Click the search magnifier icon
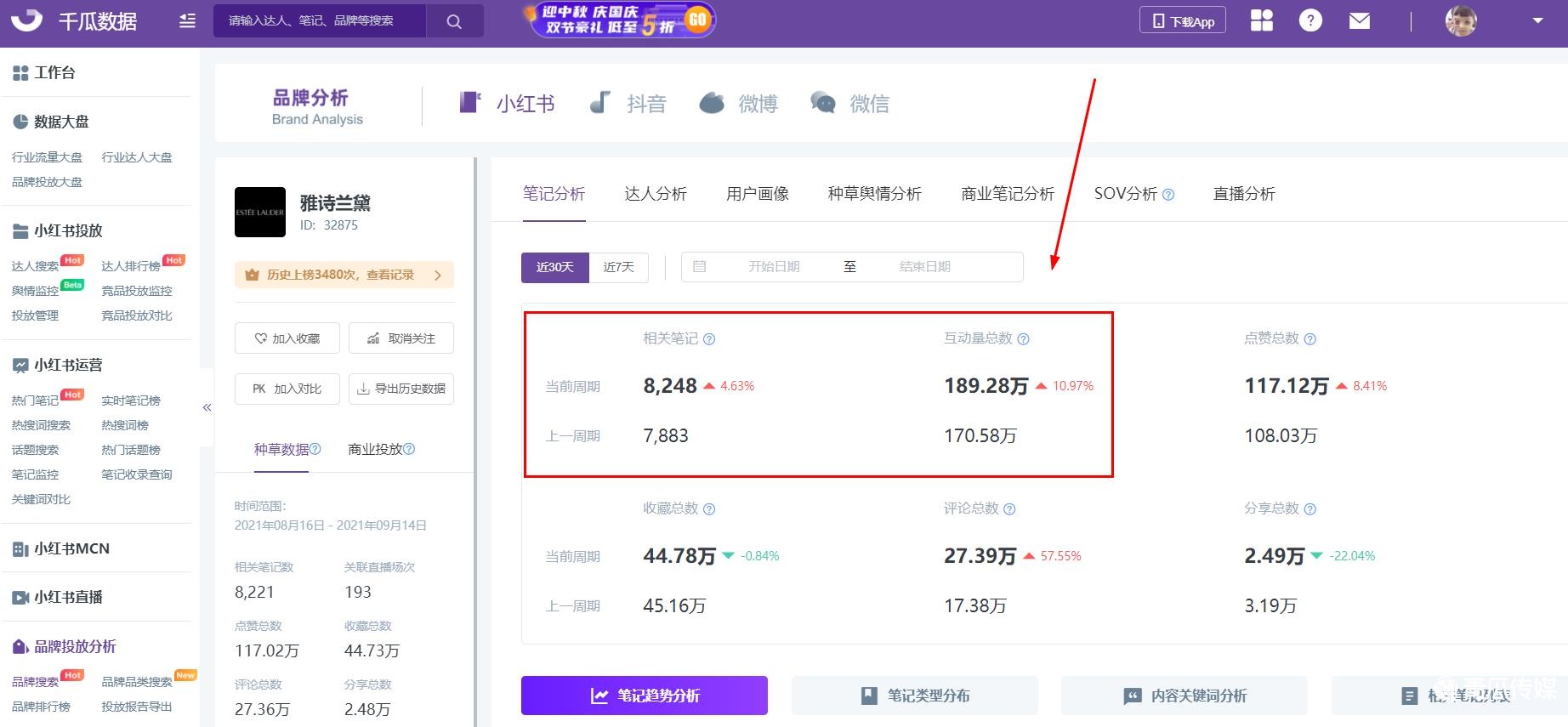Viewport: 1568px width, 727px height. pyautogui.click(x=454, y=21)
